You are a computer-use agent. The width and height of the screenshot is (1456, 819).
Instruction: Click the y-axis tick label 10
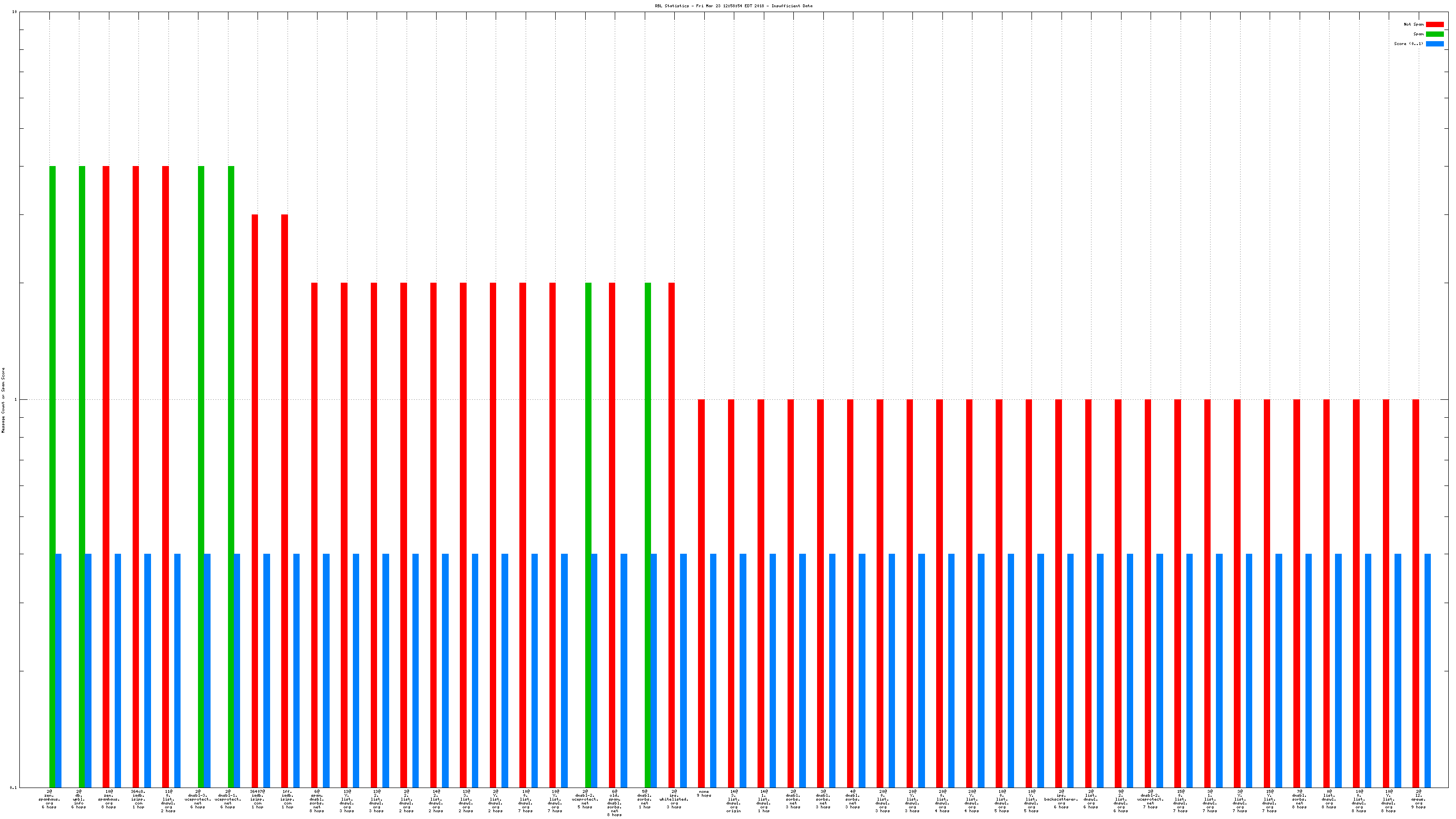[x=15, y=12]
